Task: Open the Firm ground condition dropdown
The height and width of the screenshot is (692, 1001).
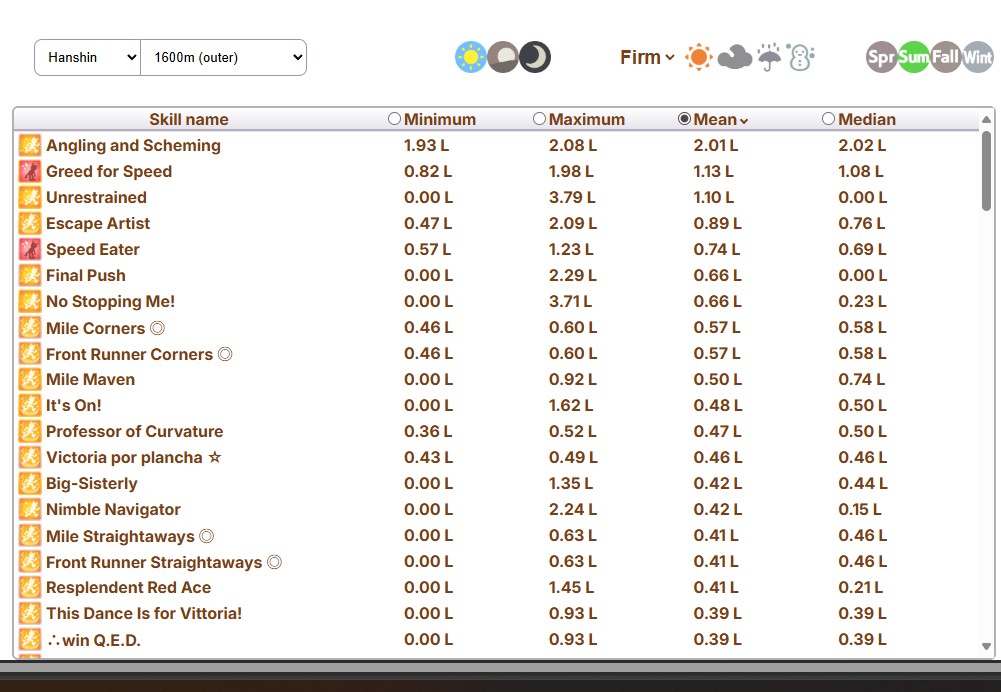Action: click(647, 57)
